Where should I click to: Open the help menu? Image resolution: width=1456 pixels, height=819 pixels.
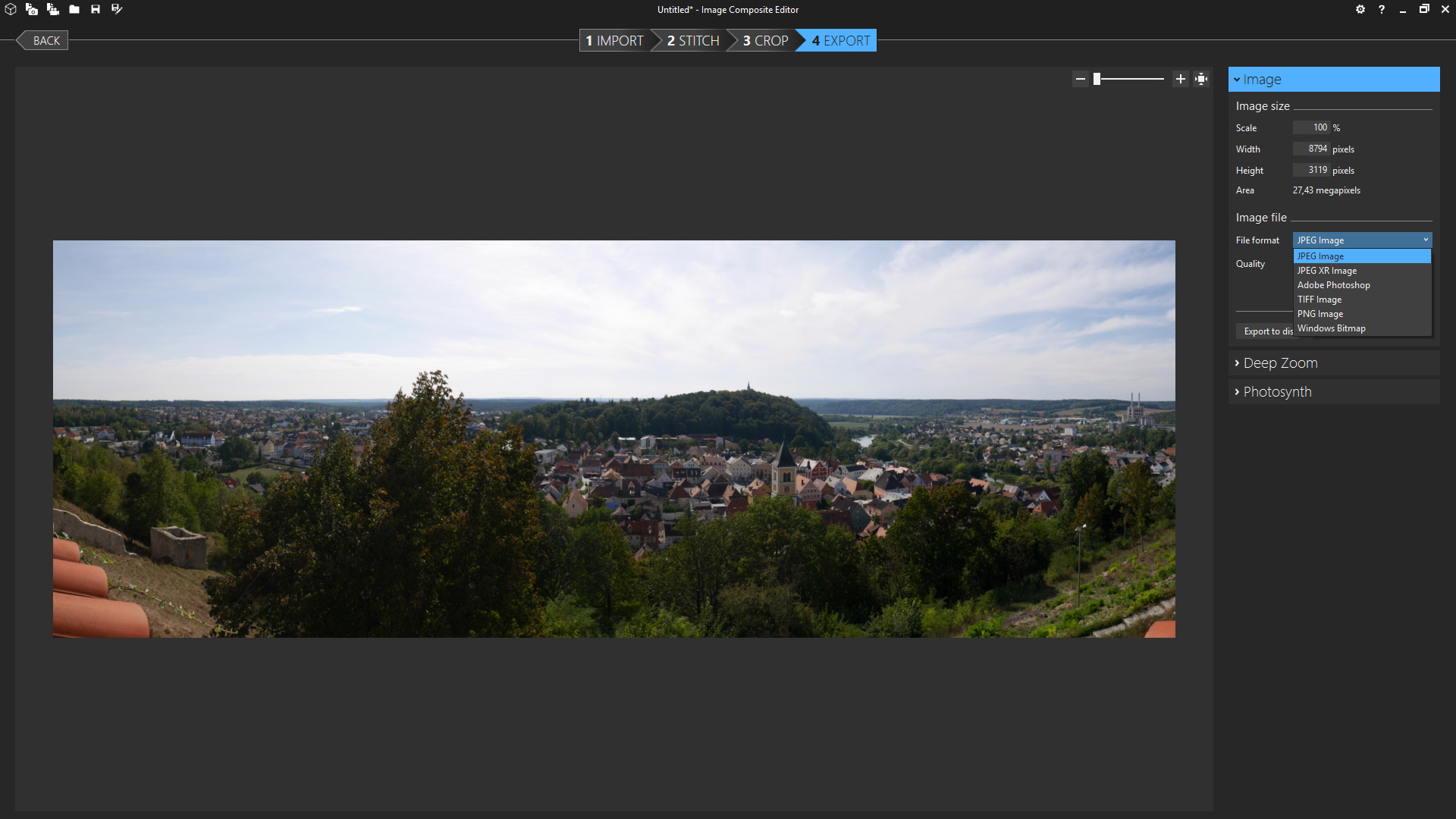(x=1381, y=9)
